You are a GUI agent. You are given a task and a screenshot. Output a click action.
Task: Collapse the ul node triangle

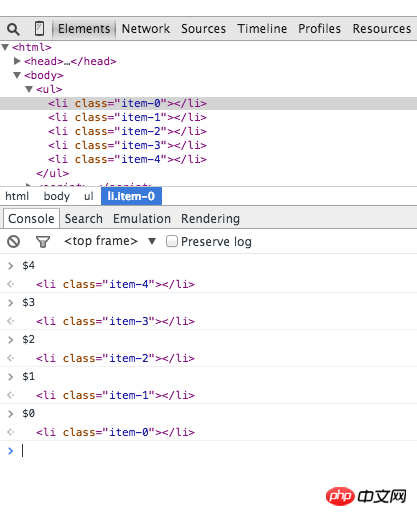[x=29, y=89]
